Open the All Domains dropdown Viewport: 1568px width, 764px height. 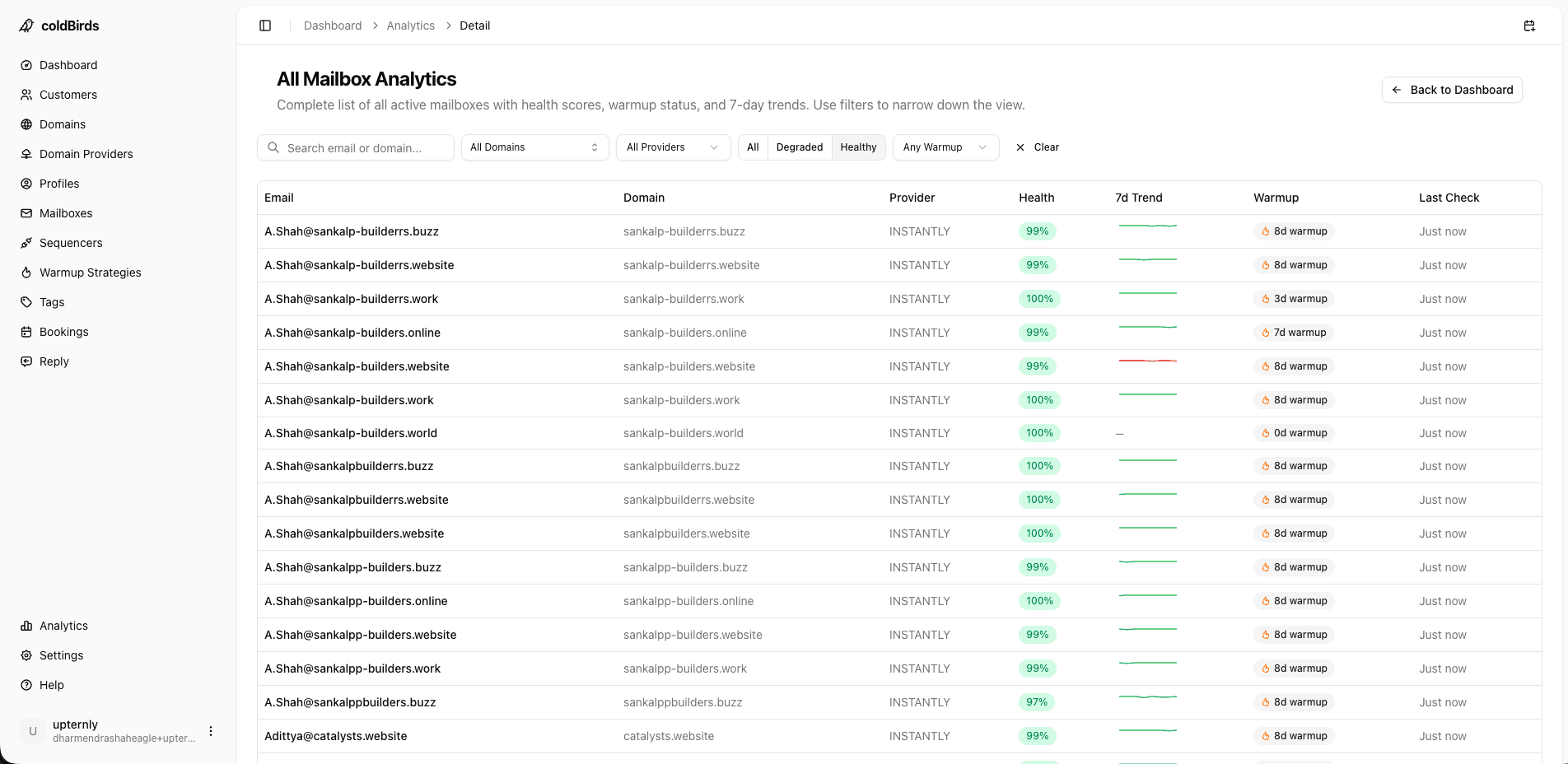click(534, 147)
